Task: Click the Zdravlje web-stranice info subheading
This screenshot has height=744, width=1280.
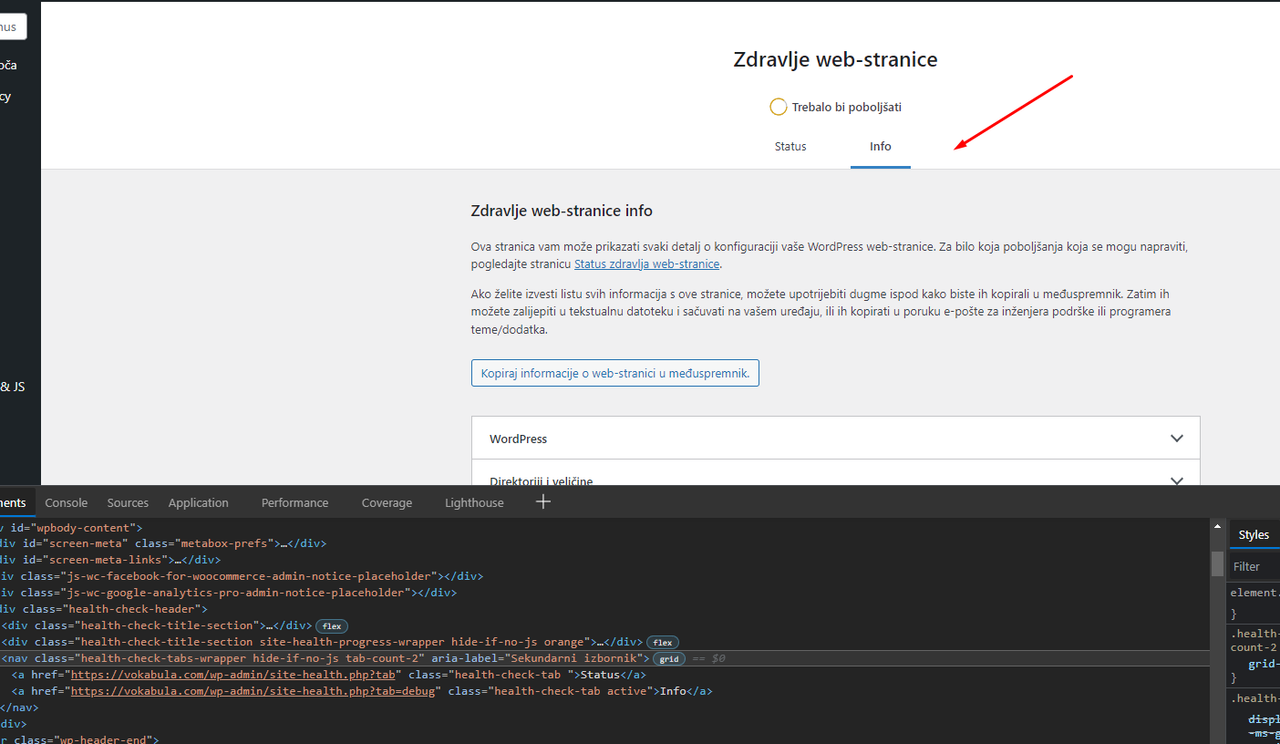Action: tap(562, 211)
